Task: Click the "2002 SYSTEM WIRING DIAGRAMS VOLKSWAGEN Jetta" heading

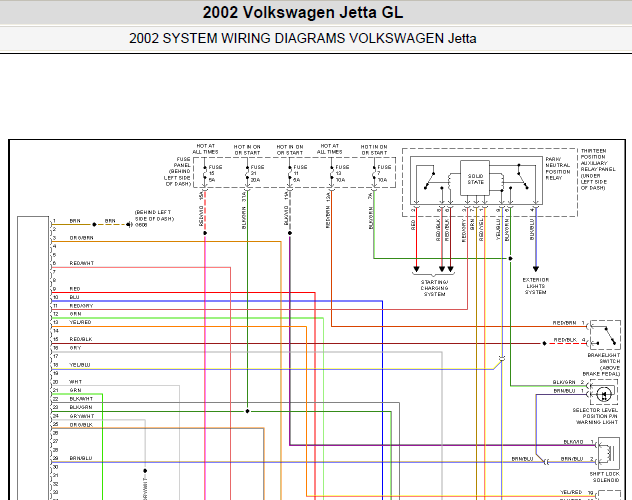Action: coord(303,38)
